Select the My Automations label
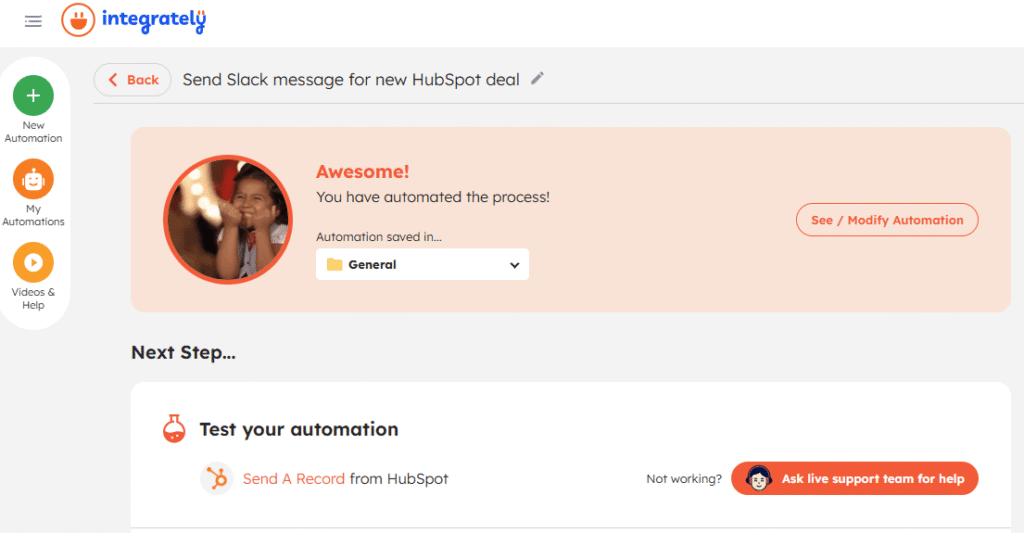 (x=33, y=215)
